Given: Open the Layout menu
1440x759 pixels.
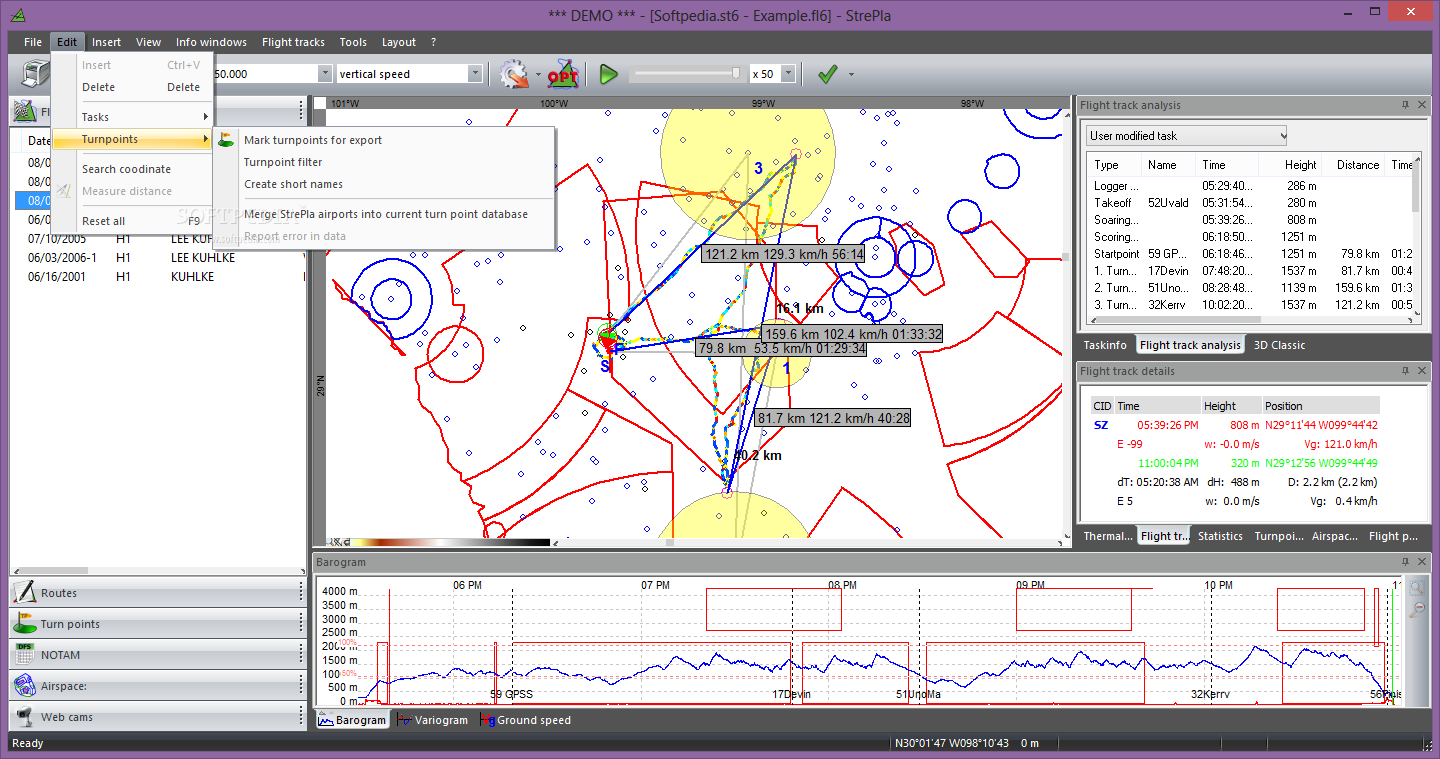Looking at the screenshot, I should click(399, 42).
